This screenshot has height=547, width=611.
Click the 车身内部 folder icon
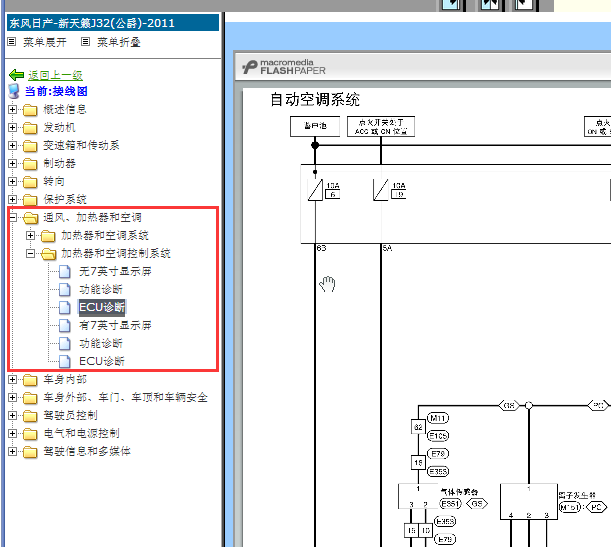[30, 379]
